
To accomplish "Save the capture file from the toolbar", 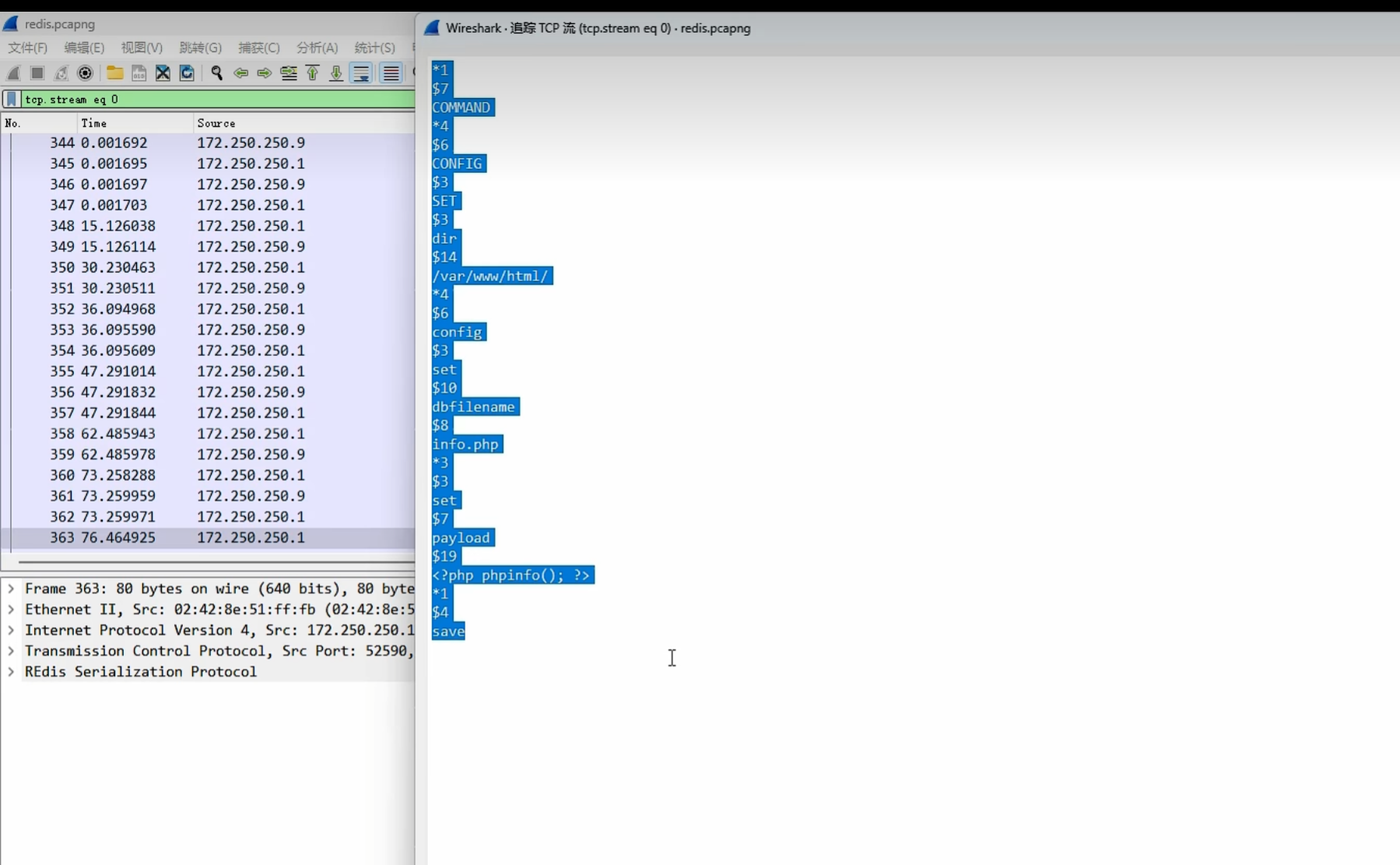I will coord(139,73).
